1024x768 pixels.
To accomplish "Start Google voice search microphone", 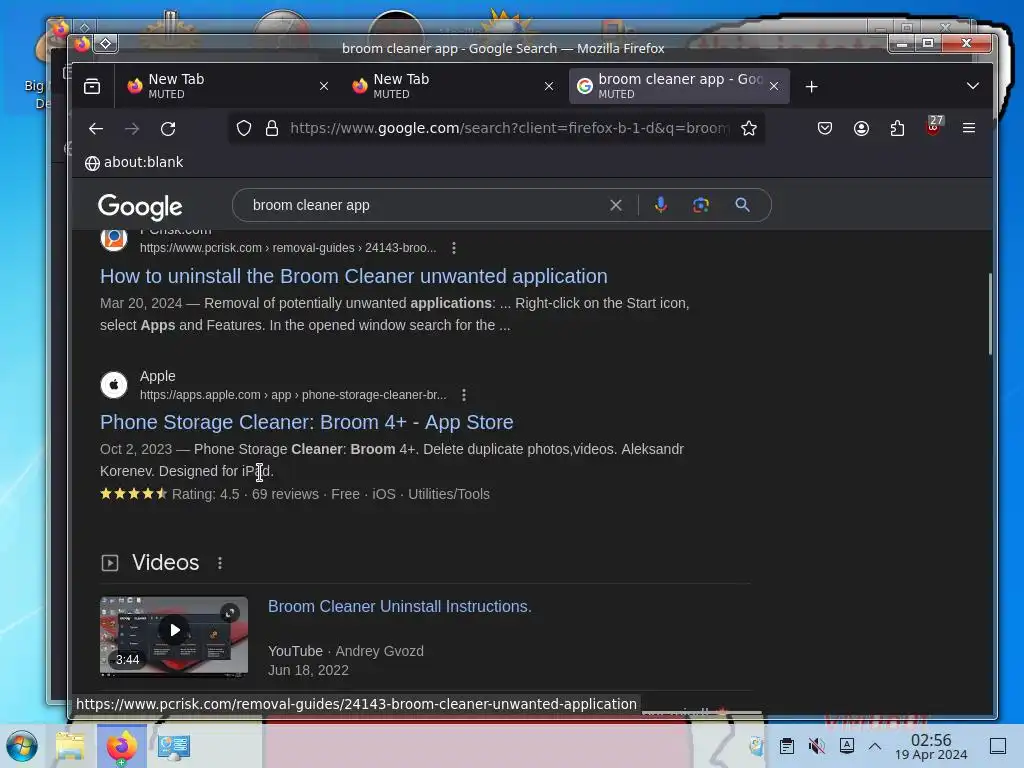I will [661, 205].
